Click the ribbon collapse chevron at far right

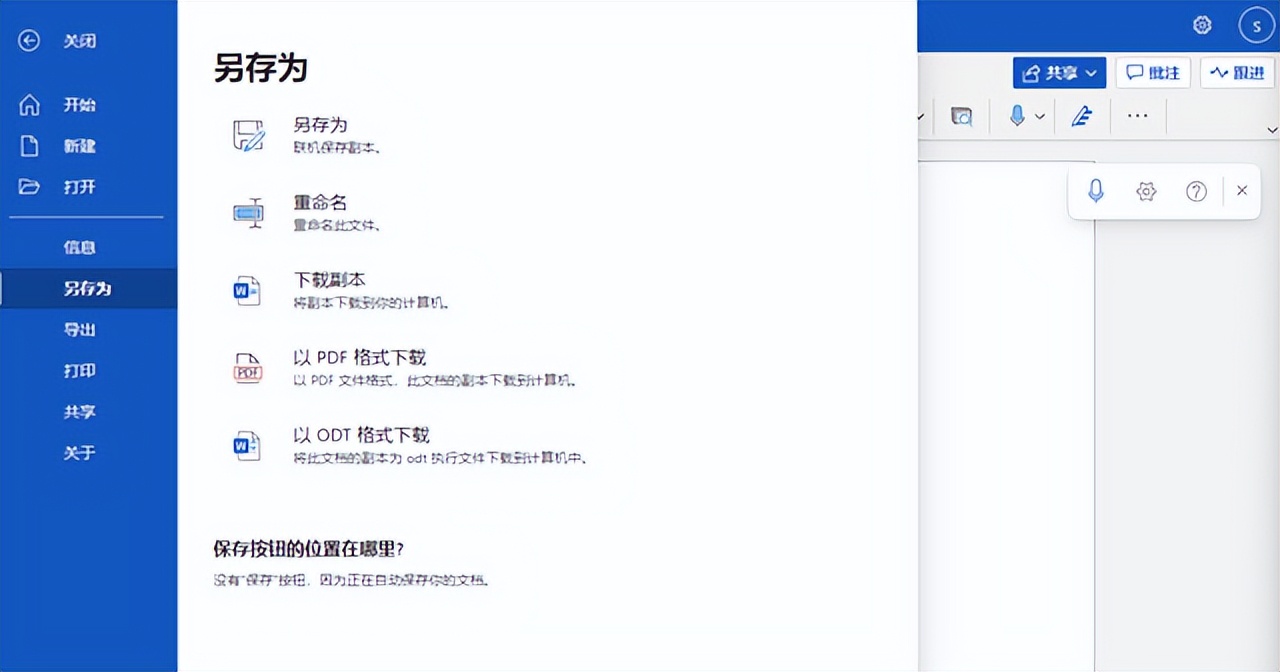(1272, 130)
